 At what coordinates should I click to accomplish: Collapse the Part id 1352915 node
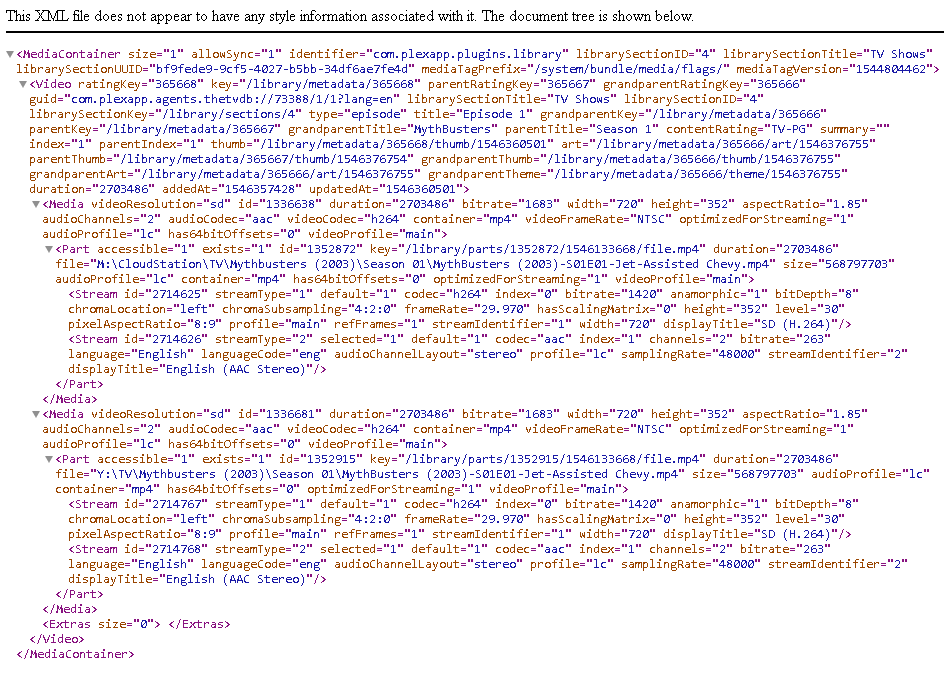[50, 459]
